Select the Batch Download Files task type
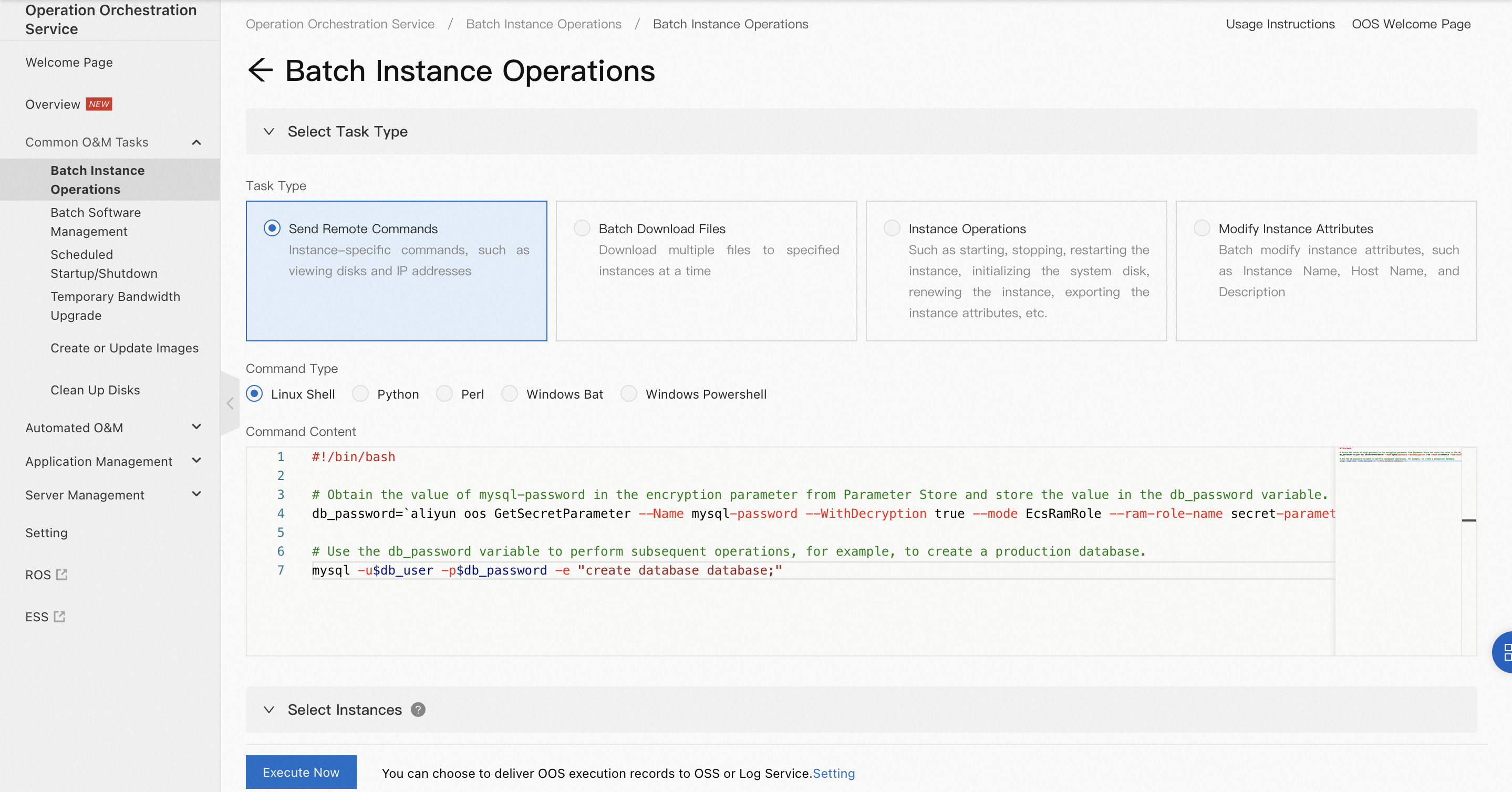The height and width of the screenshot is (792, 1512). tap(706, 270)
